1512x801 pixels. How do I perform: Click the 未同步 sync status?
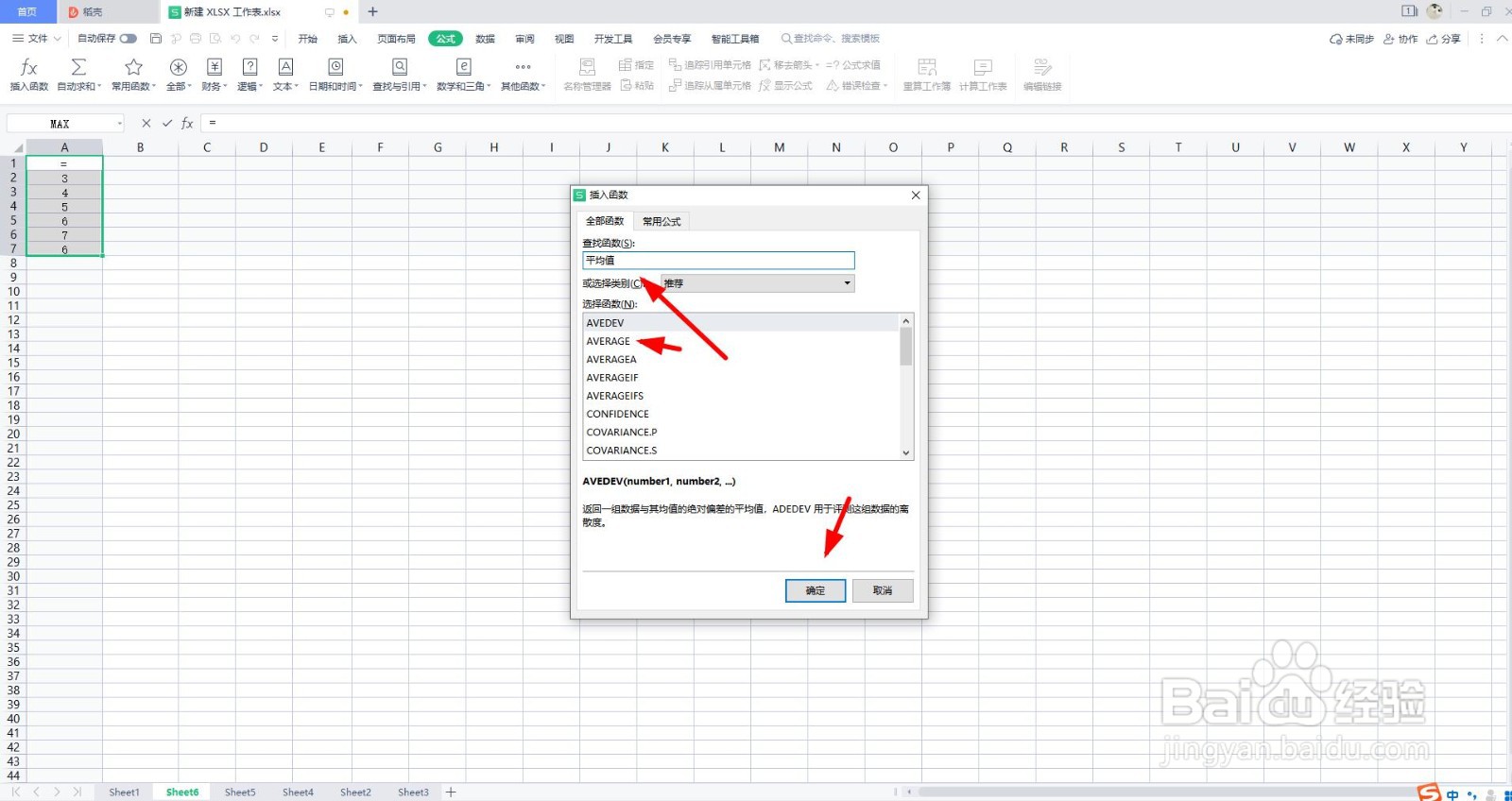tap(1351, 39)
